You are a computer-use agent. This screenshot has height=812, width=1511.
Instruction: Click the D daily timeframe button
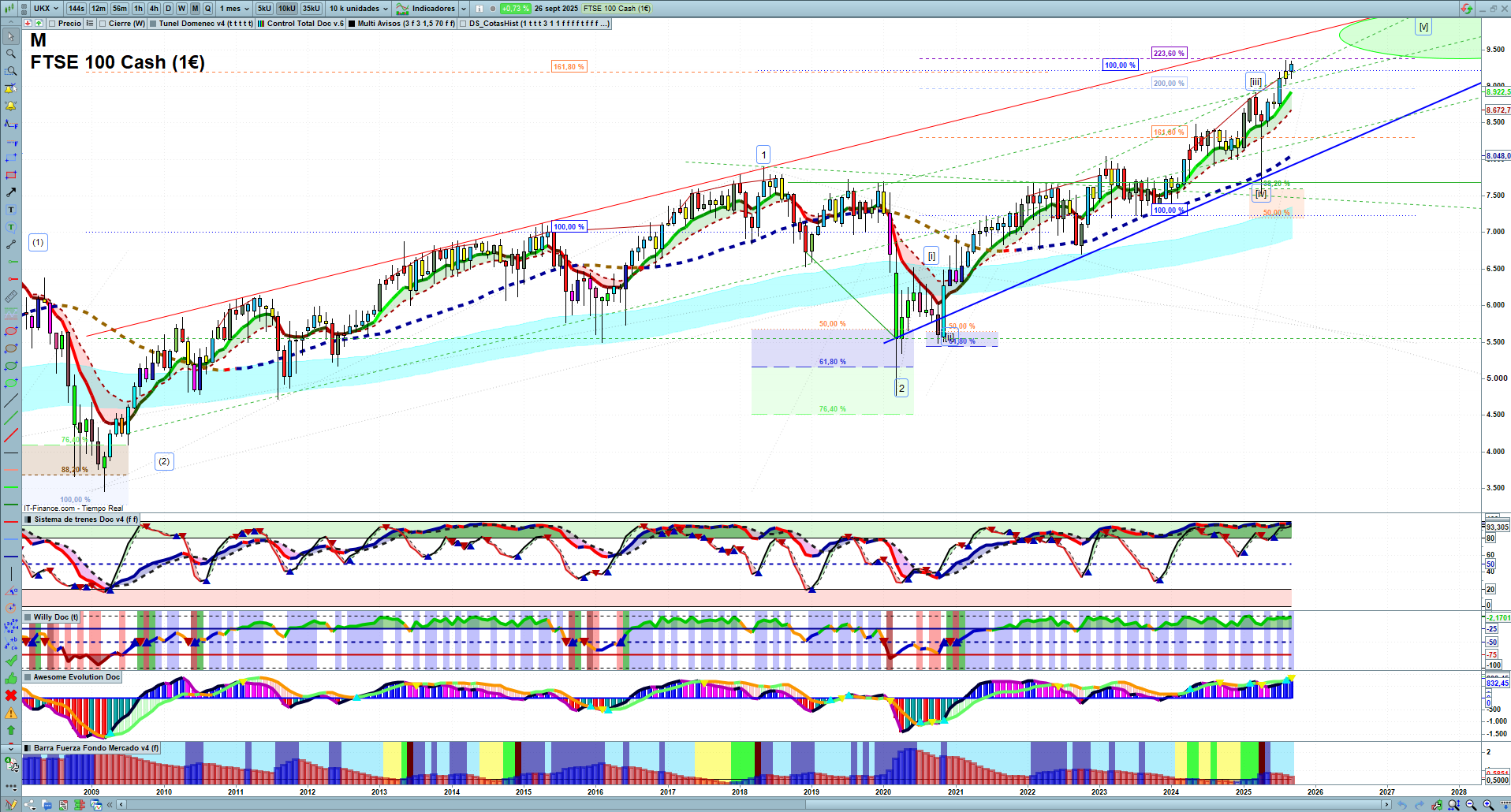click(x=168, y=9)
